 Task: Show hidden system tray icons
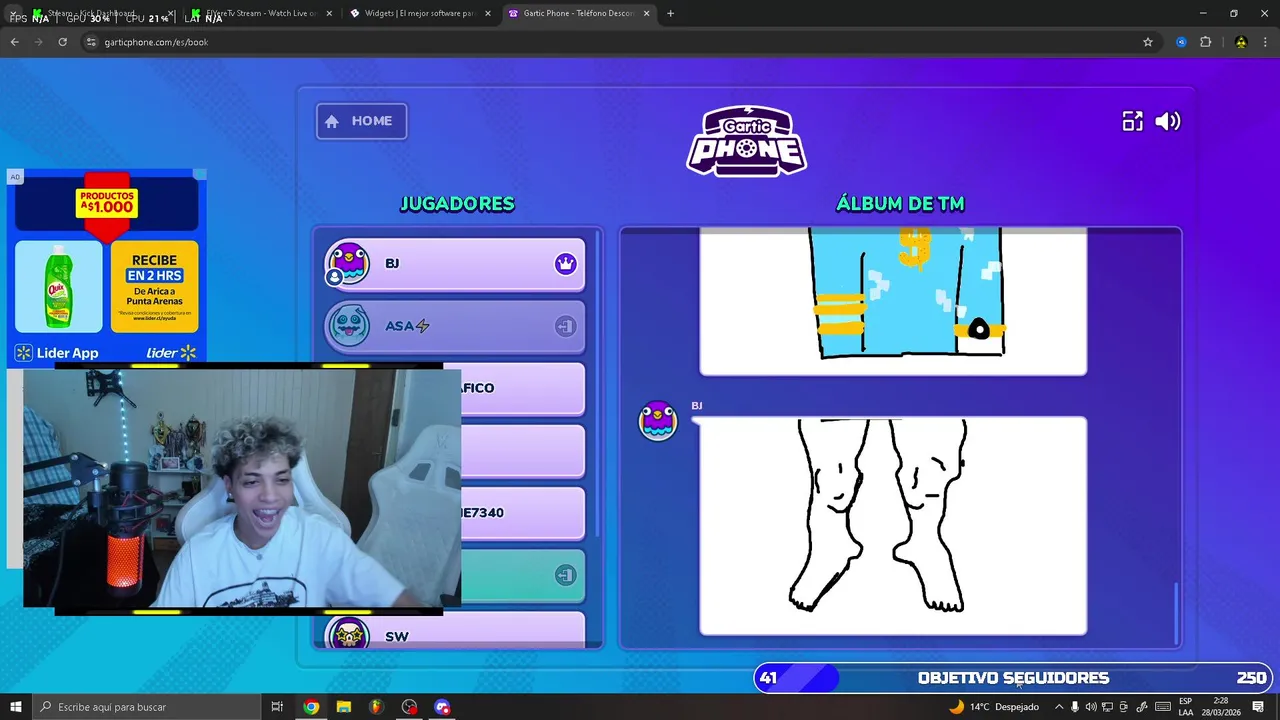pyautogui.click(x=1059, y=707)
